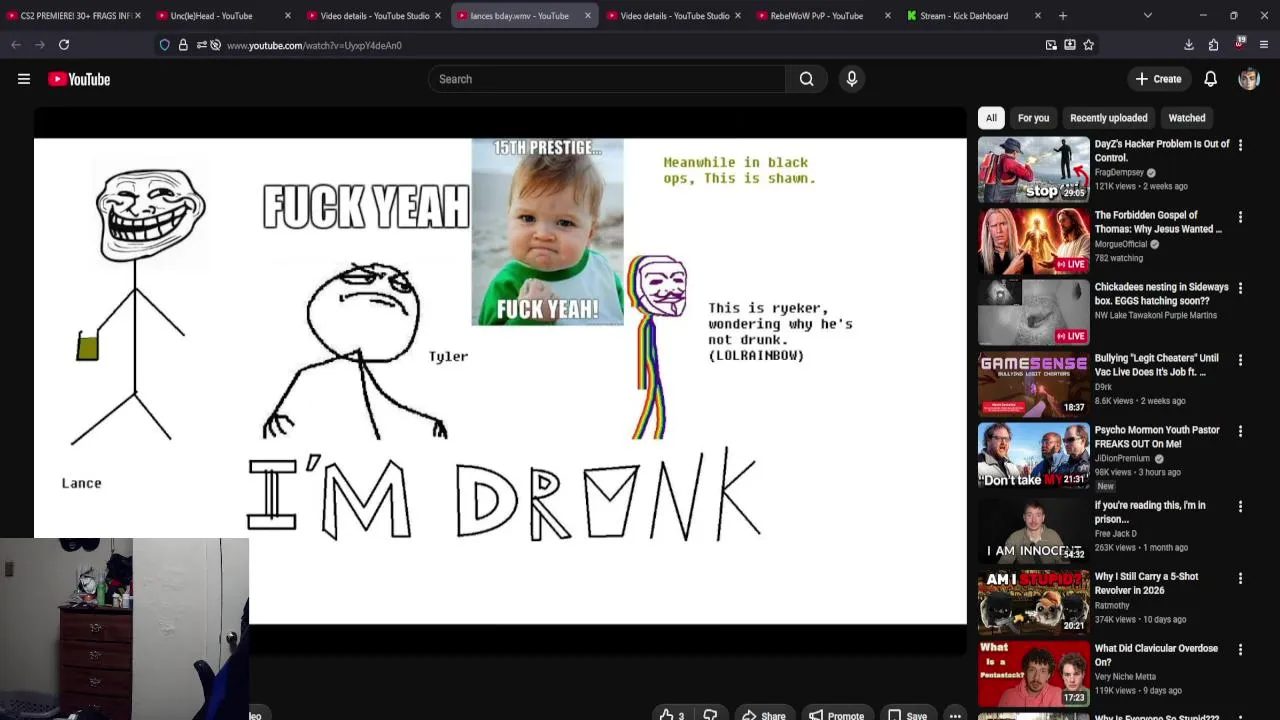This screenshot has width=1280, height=720.
Task: Open options for Forbidden Gospel of Thomas video
Action: click(x=1240, y=216)
